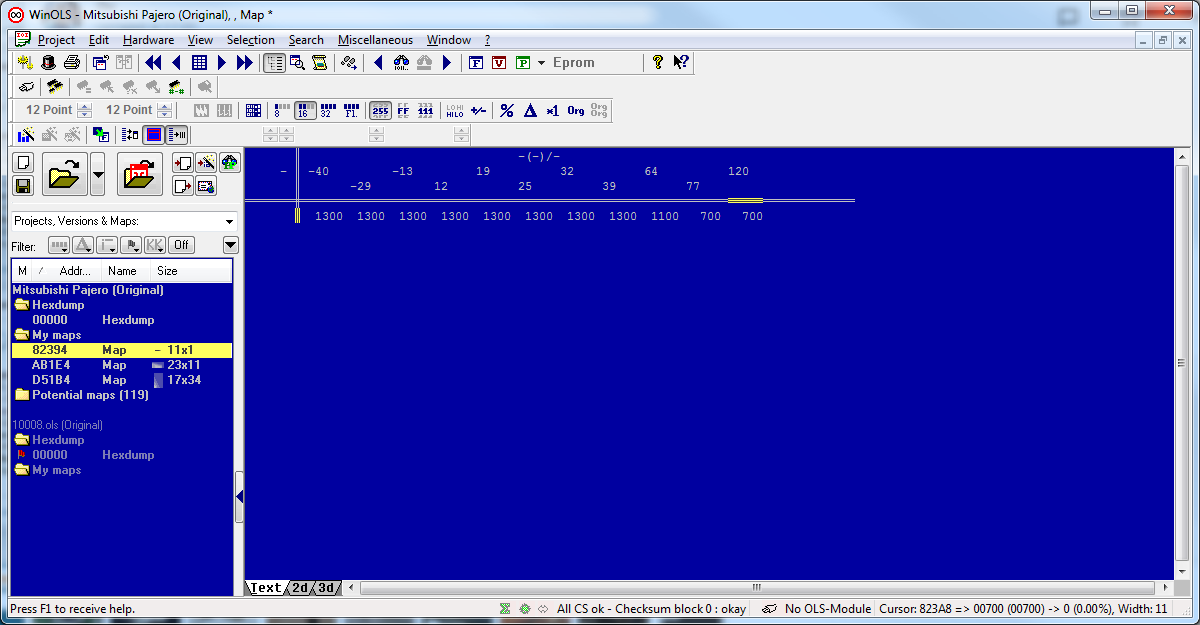Click the delta difference display icon

[530, 111]
